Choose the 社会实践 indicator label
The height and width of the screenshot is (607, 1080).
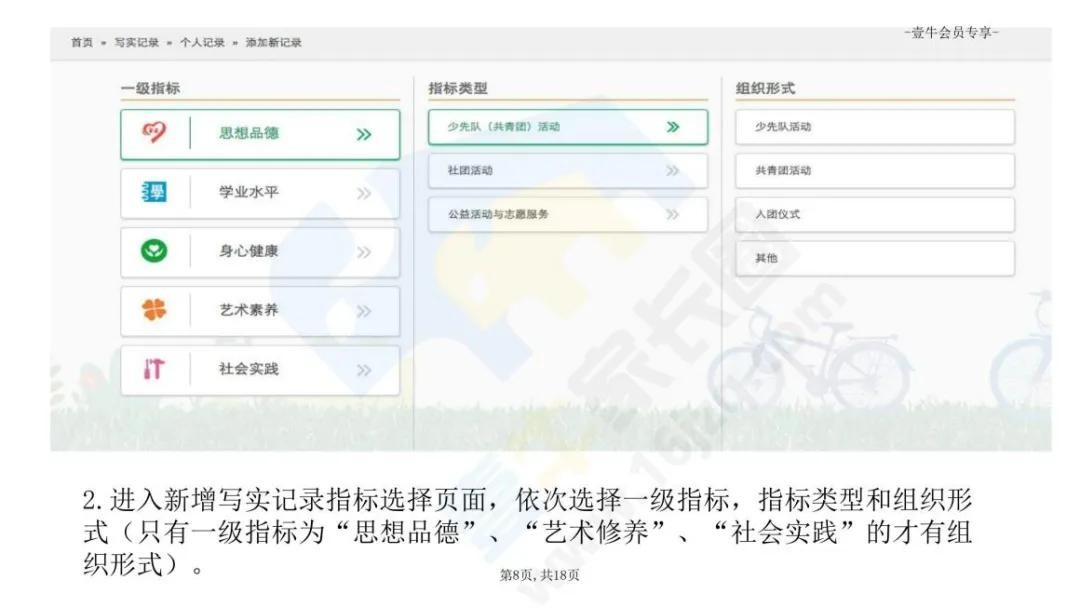[249, 369]
